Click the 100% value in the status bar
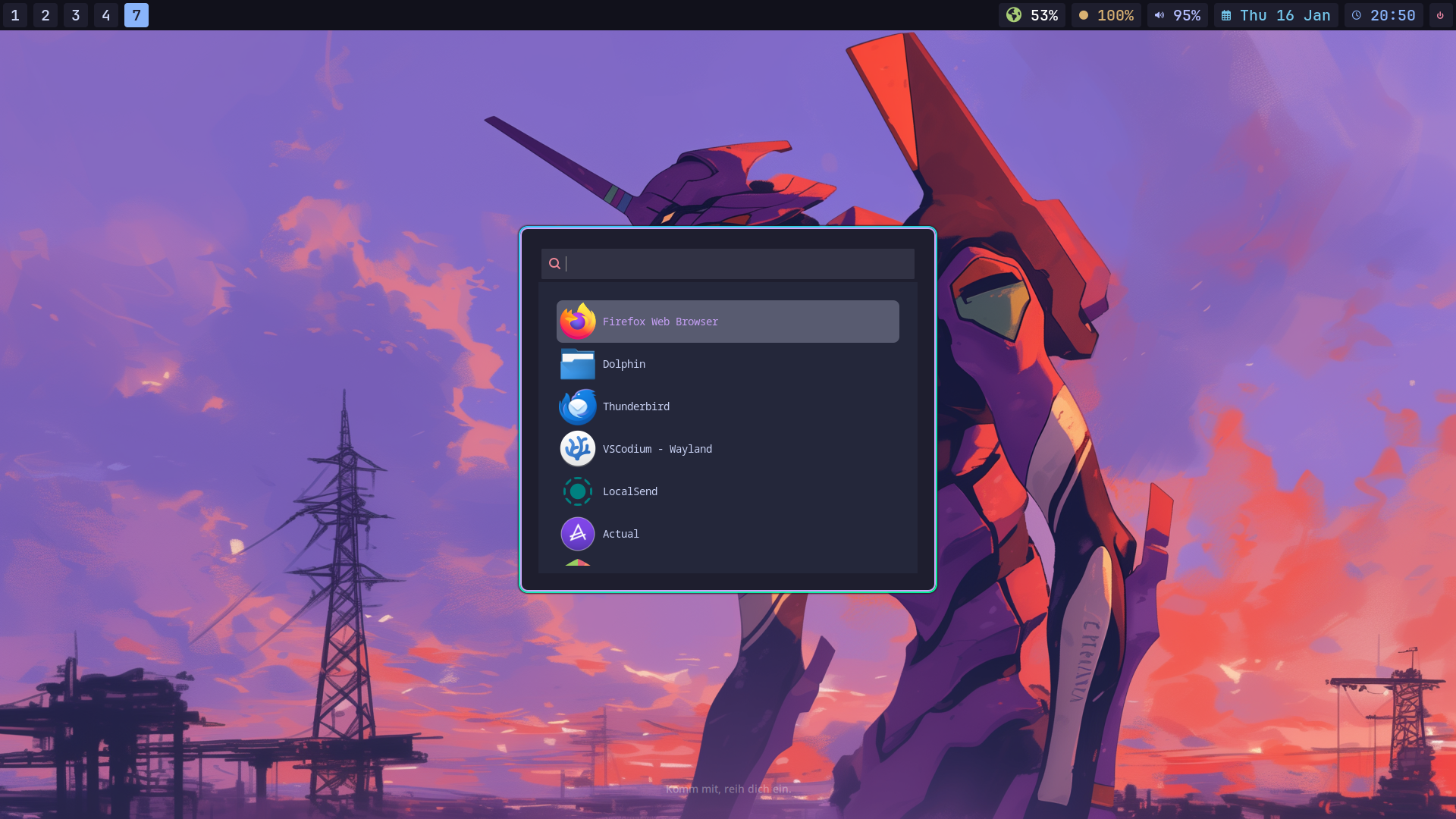1456x819 pixels. coord(1116,15)
